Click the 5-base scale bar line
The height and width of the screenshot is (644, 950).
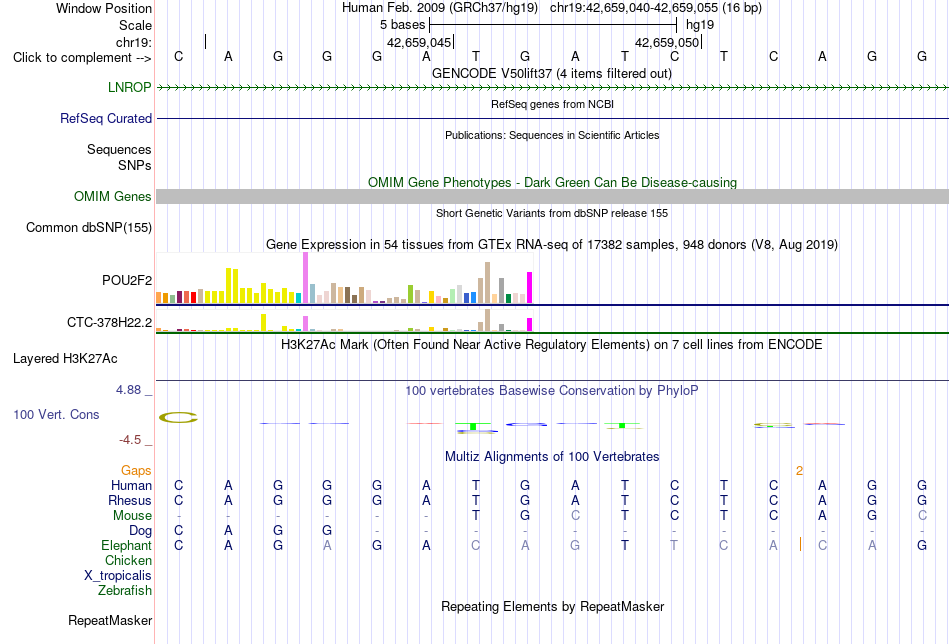553,25
